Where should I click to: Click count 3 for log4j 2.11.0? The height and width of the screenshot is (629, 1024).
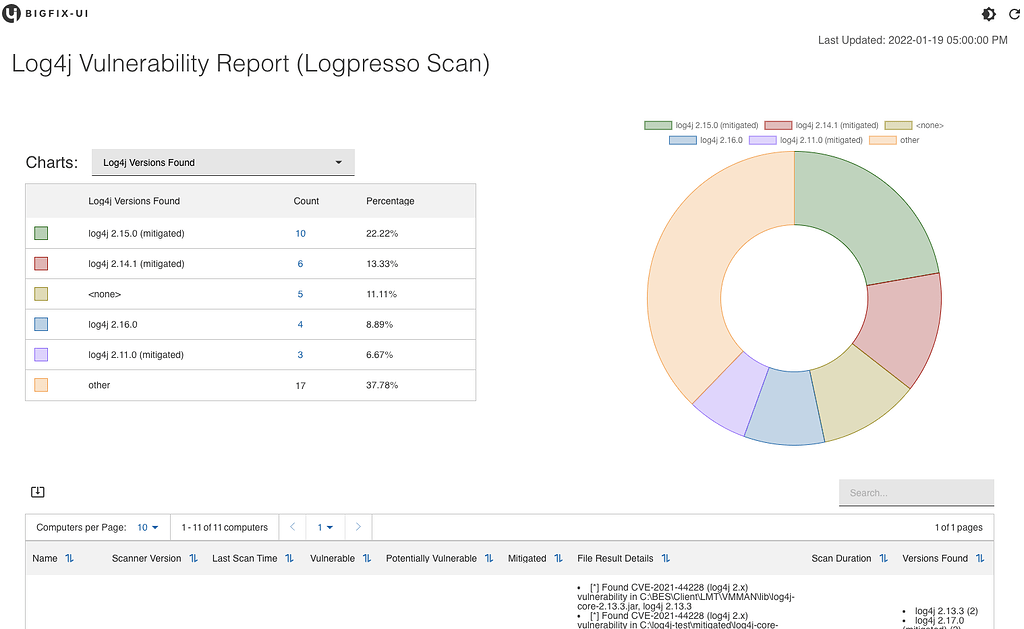coord(300,355)
